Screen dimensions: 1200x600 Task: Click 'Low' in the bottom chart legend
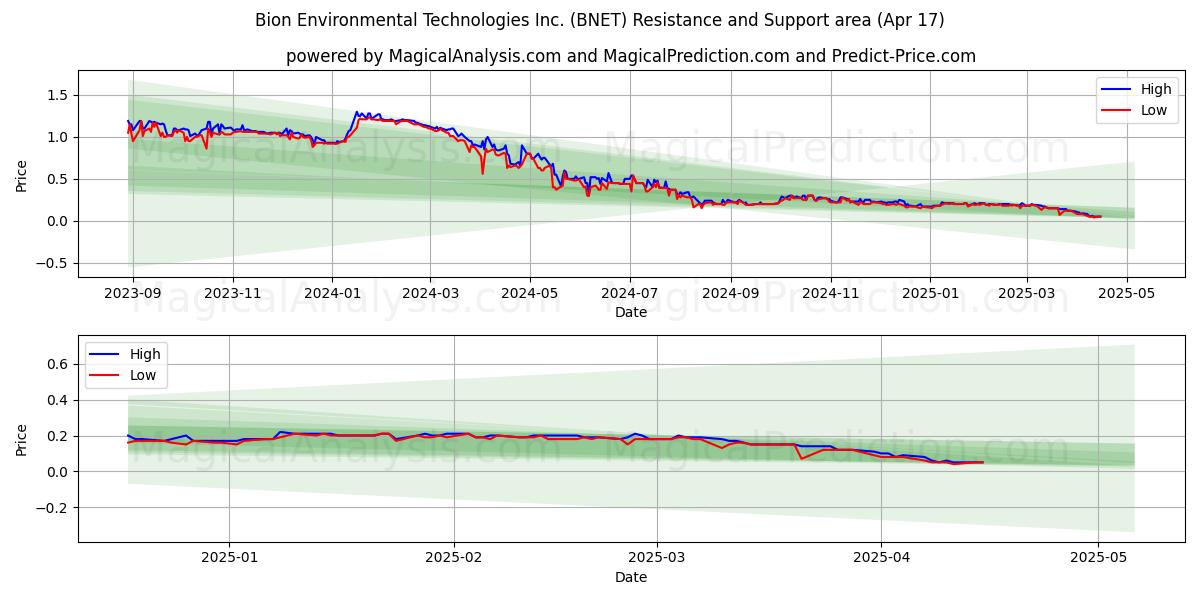tap(143, 375)
